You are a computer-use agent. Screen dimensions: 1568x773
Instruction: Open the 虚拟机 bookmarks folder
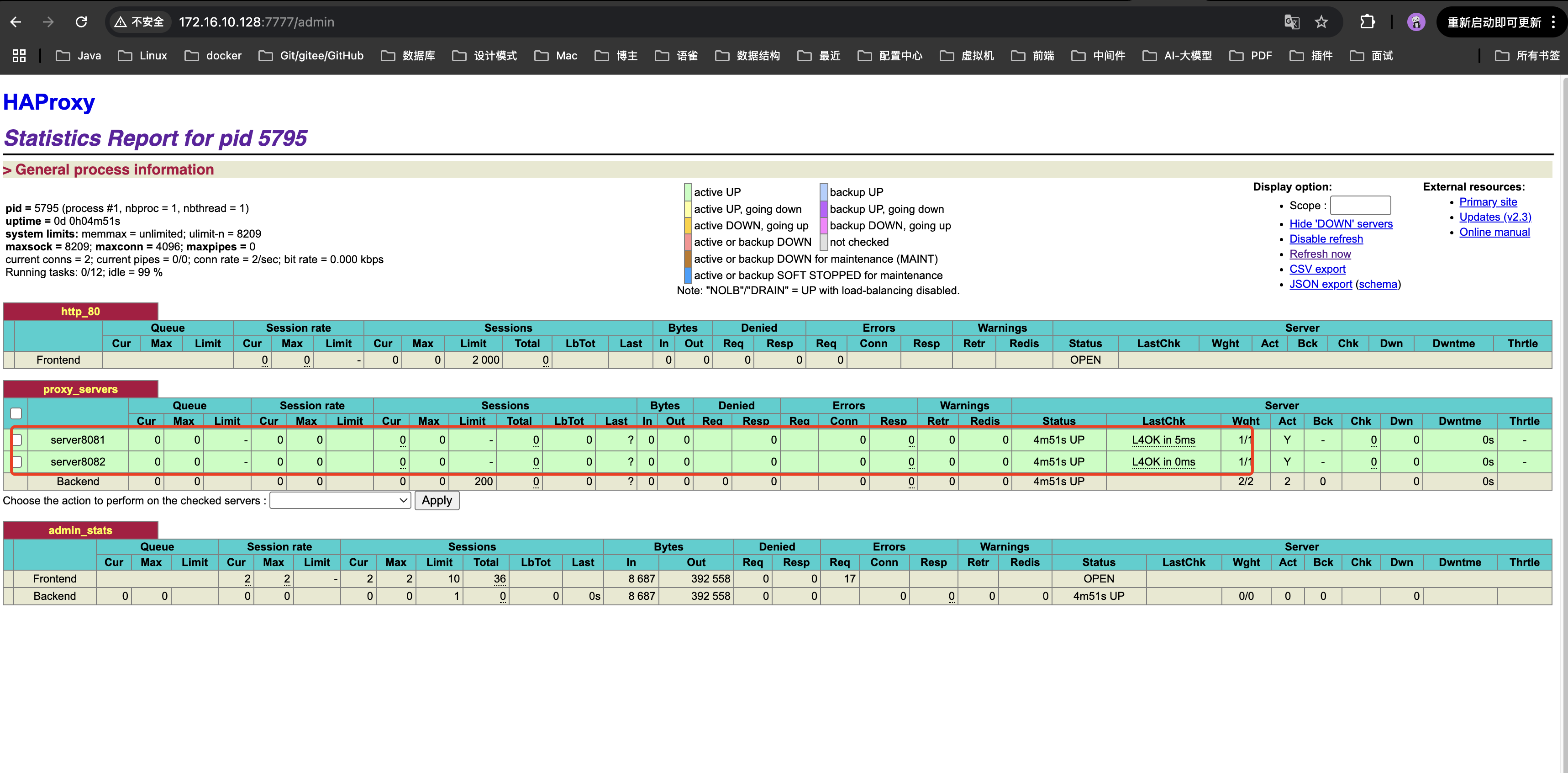tap(967, 55)
